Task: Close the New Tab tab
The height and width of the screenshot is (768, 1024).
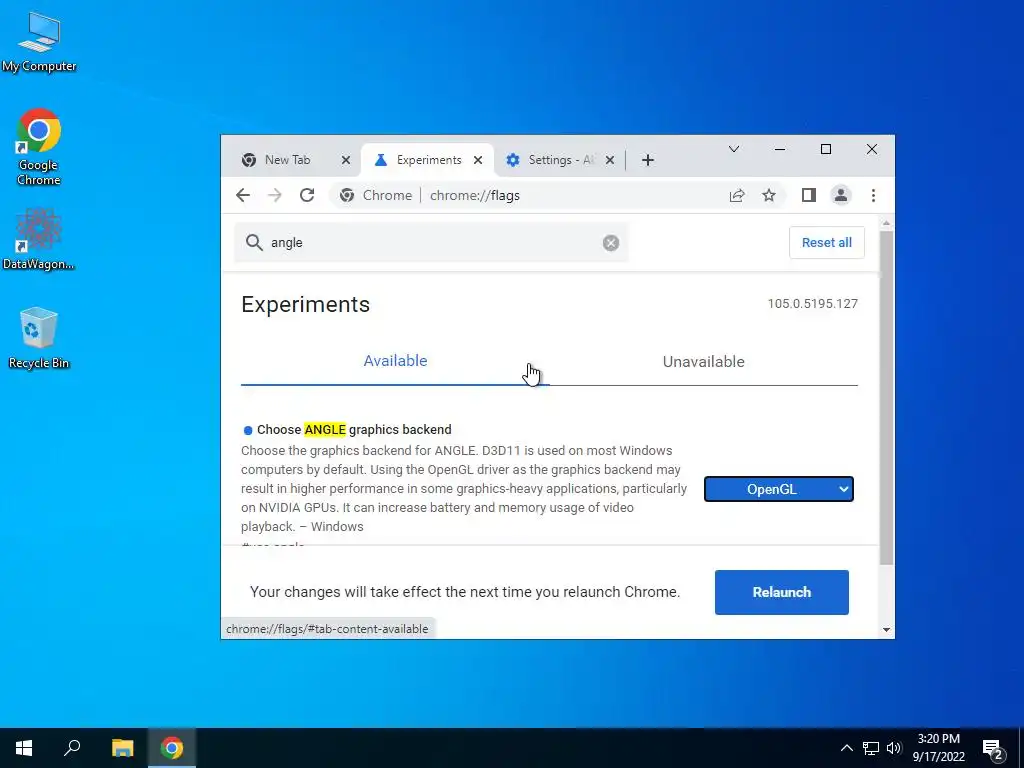Action: tap(346, 160)
